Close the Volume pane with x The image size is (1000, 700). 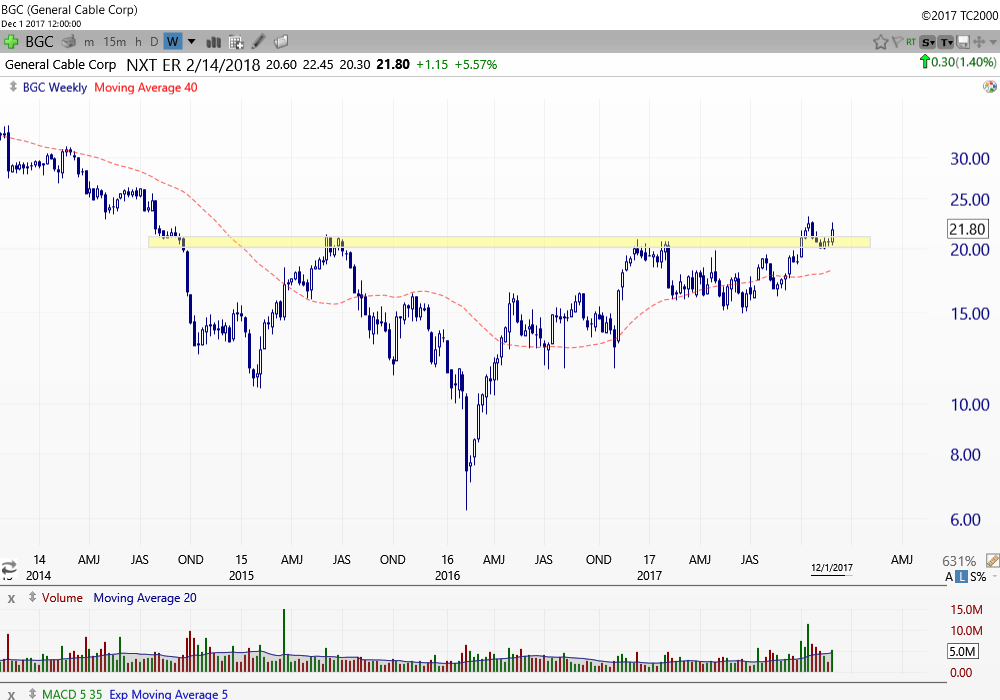11,598
